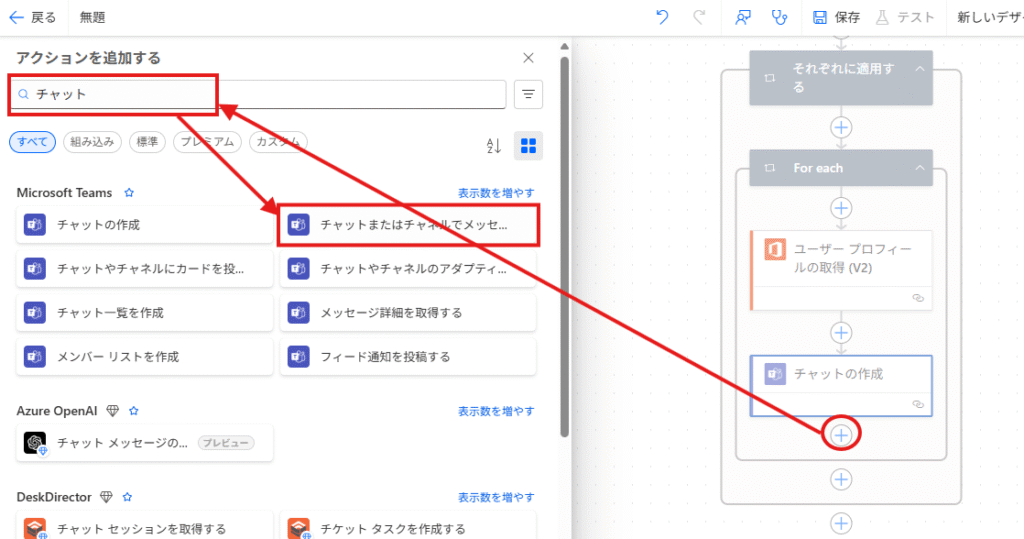
Task: Click connection link icon on profile card
Action: (918, 298)
